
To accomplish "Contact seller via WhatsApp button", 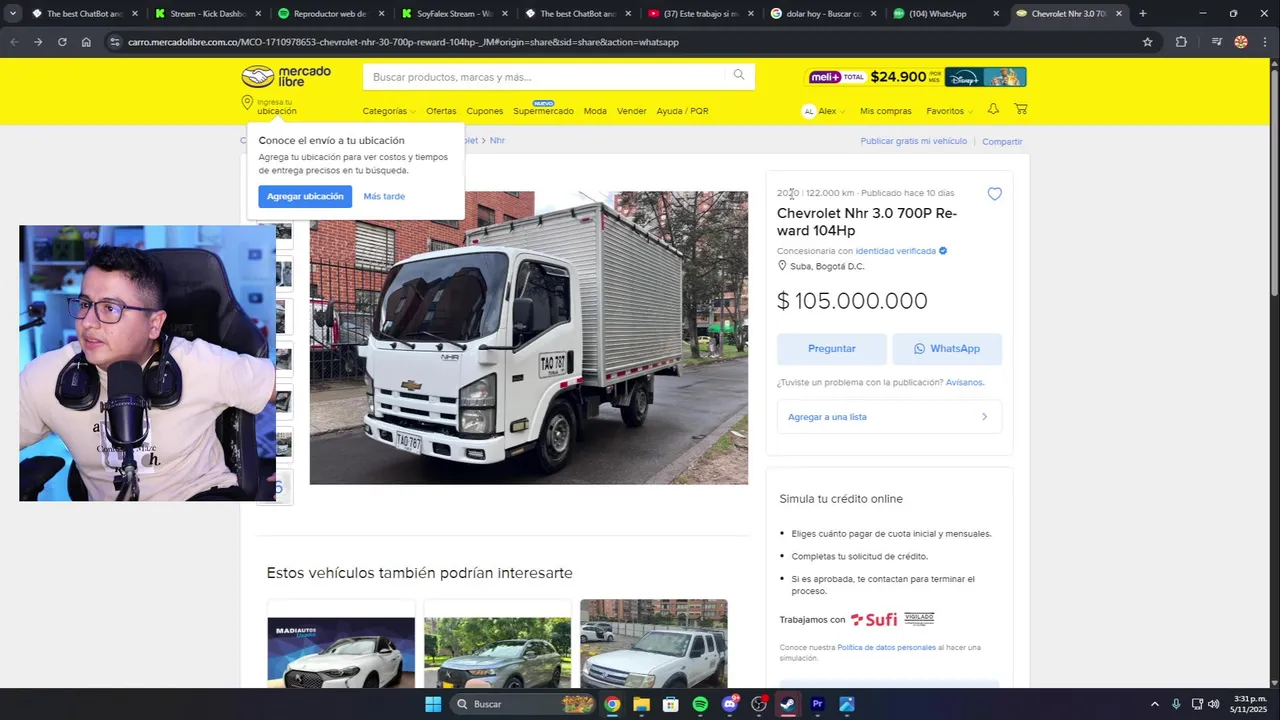I will pyautogui.click(x=947, y=349).
